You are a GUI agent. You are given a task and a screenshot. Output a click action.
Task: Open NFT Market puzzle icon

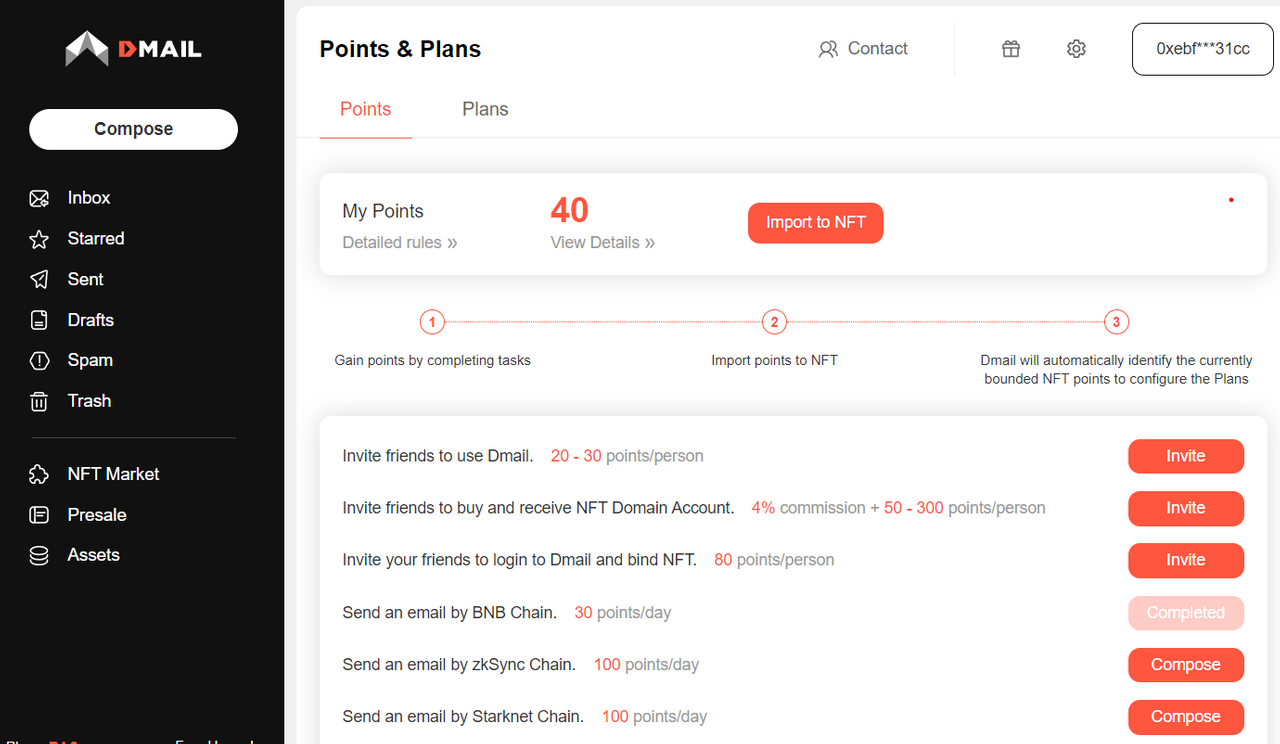(39, 474)
